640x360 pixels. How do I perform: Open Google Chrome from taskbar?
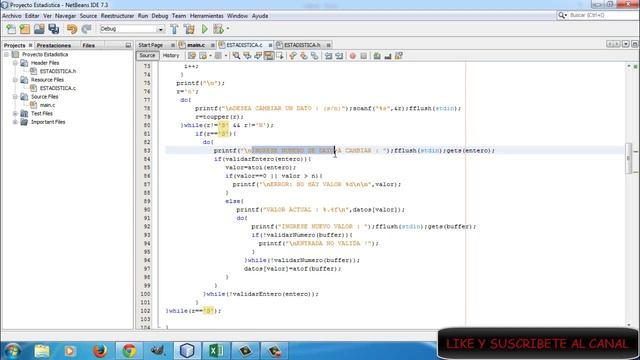[x=129, y=351]
